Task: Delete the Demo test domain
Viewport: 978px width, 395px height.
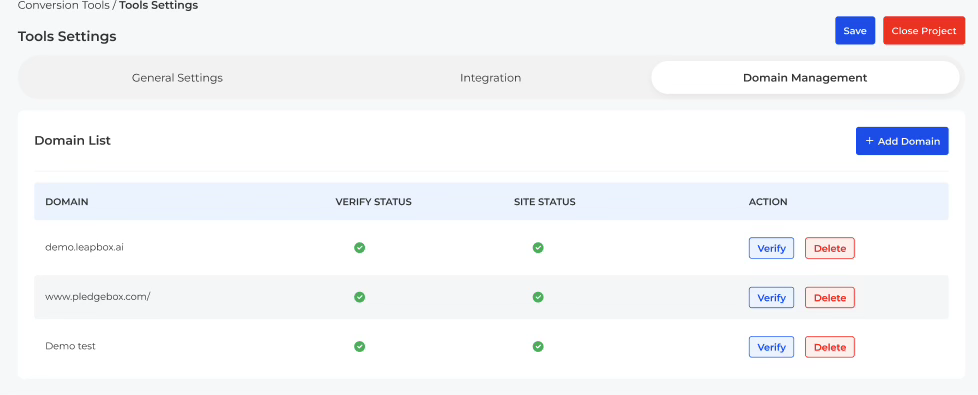Action: [x=830, y=347]
